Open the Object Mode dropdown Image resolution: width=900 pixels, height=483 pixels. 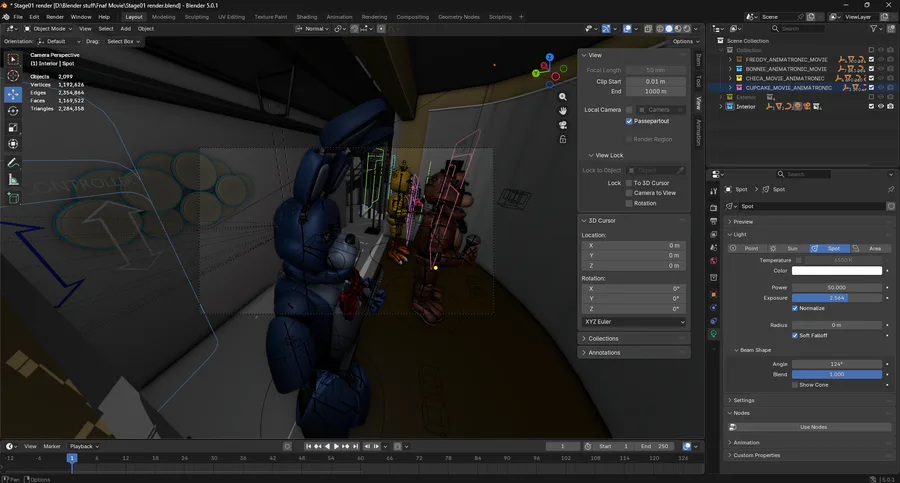coord(50,29)
